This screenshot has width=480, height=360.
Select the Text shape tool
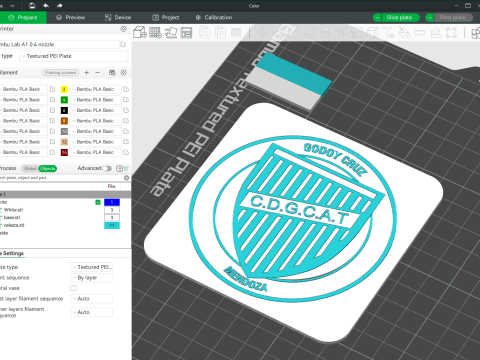tap(389, 33)
